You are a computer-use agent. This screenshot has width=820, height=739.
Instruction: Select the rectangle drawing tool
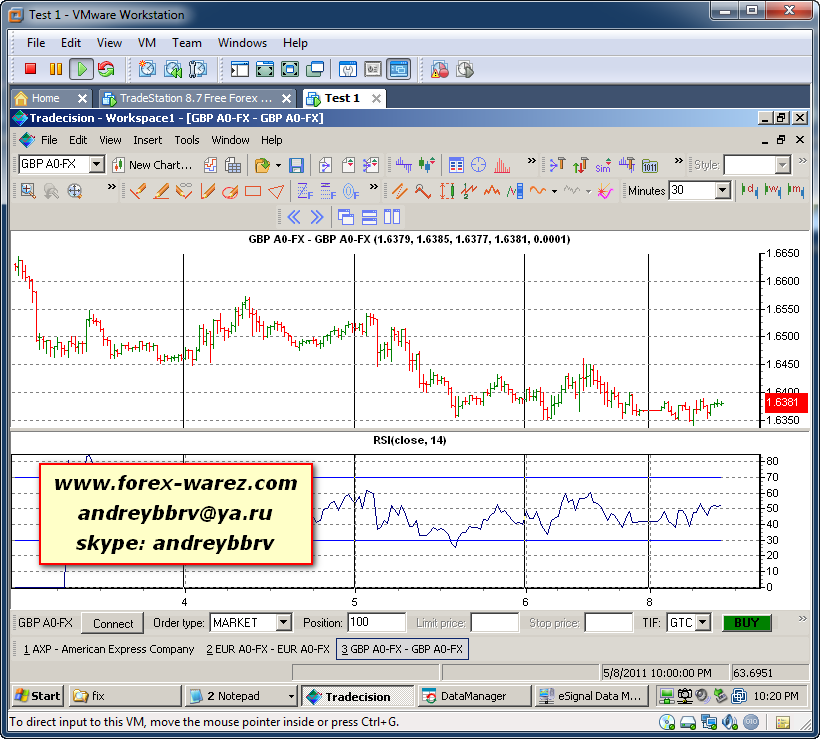coord(253,191)
